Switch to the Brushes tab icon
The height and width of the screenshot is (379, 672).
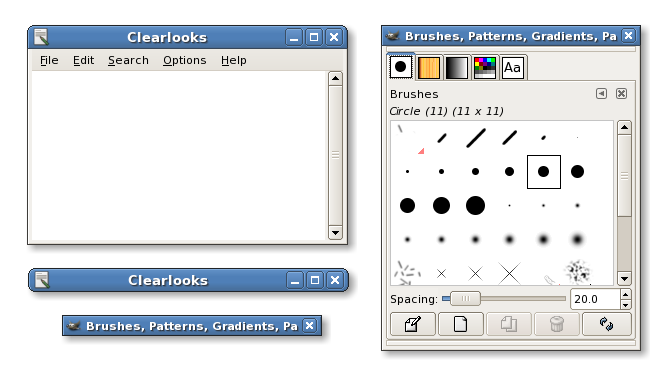[400, 67]
